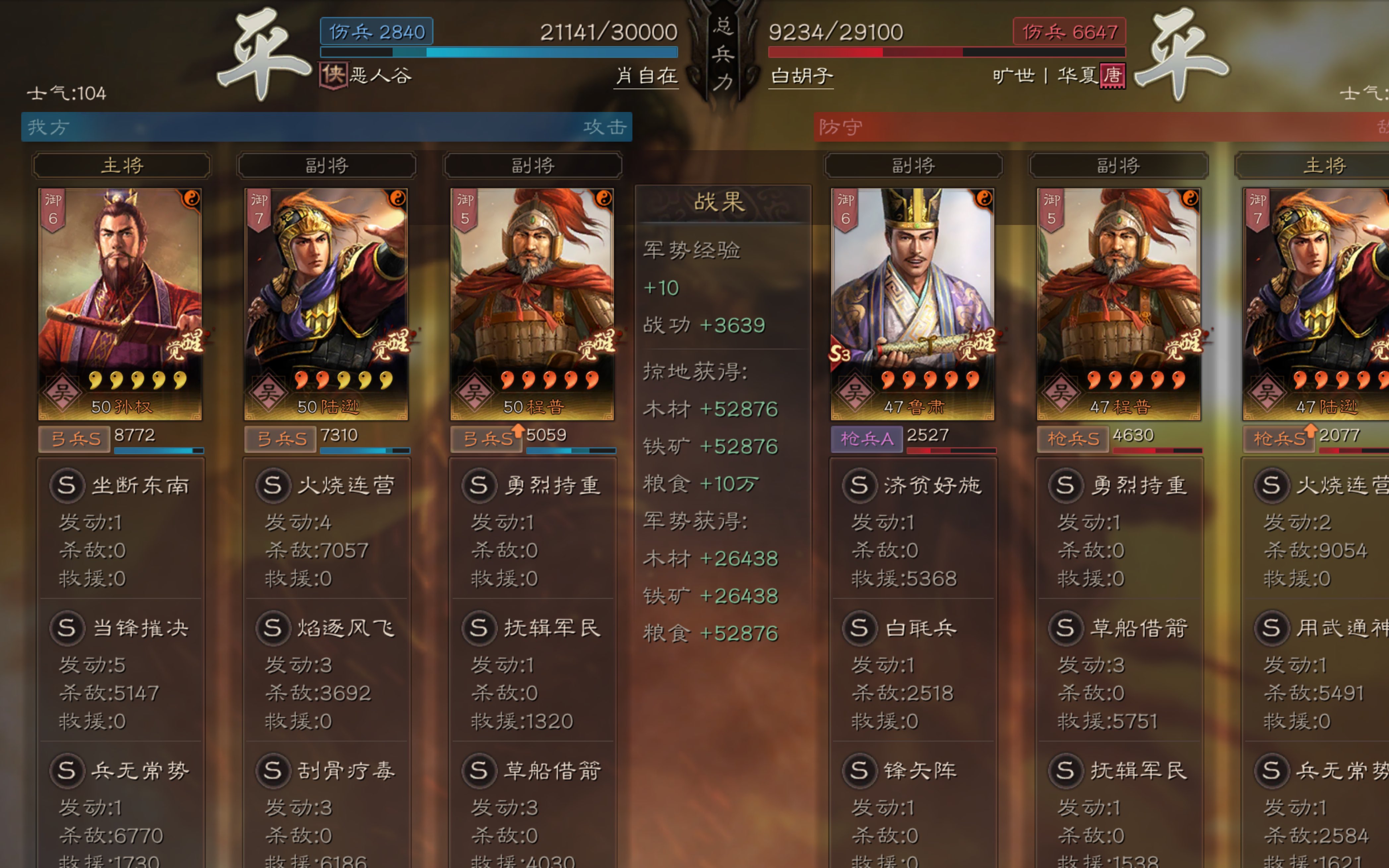Open the 我方 attack side header tab
Screen dimensions: 1389x868
point(327,127)
